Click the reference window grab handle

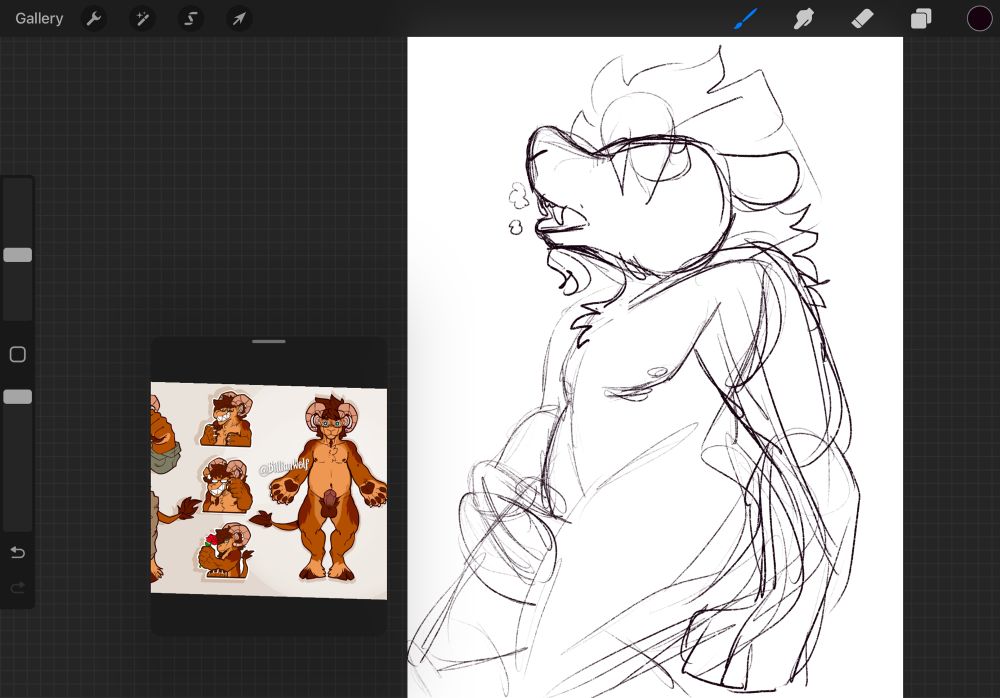(268, 341)
